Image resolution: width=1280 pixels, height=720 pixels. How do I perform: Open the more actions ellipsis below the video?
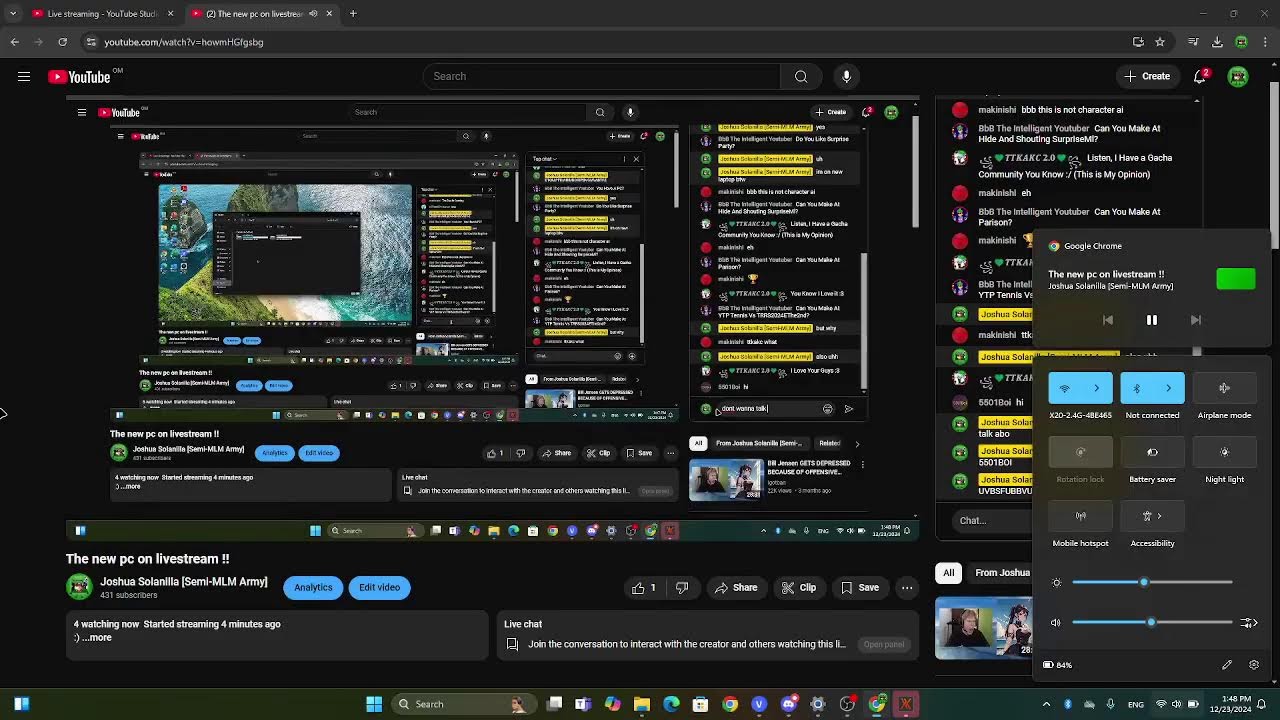coord(907,588)
